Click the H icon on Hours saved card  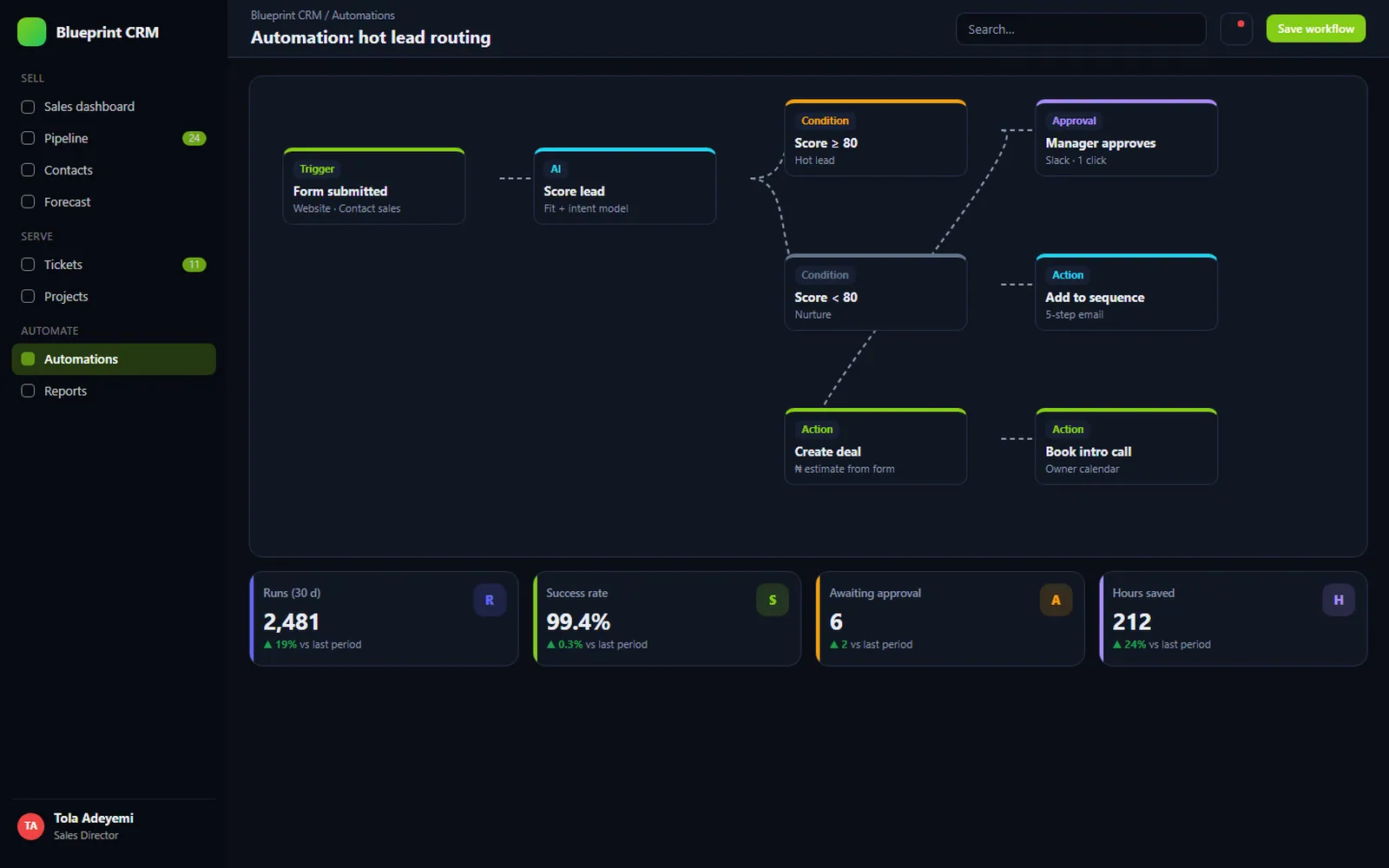[x=1339, y=600]
